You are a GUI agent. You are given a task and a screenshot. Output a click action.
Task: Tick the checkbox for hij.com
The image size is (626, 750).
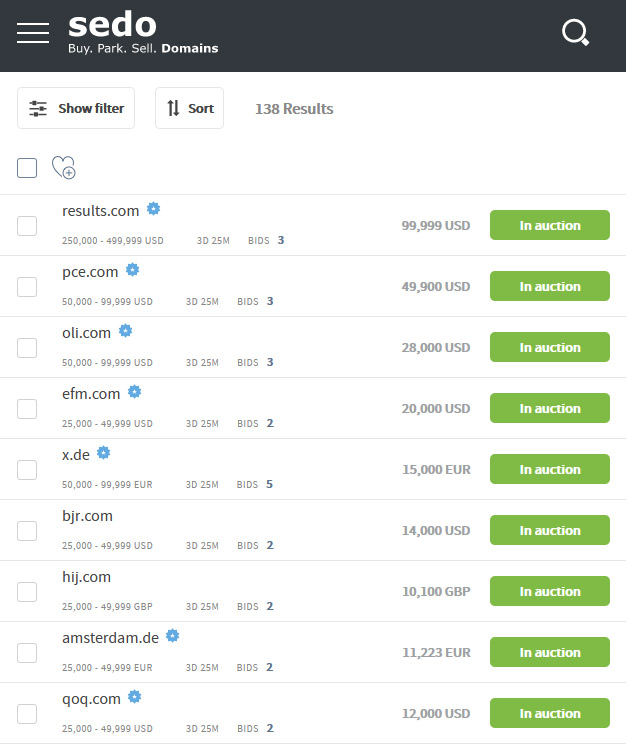(x=27, y=592)
